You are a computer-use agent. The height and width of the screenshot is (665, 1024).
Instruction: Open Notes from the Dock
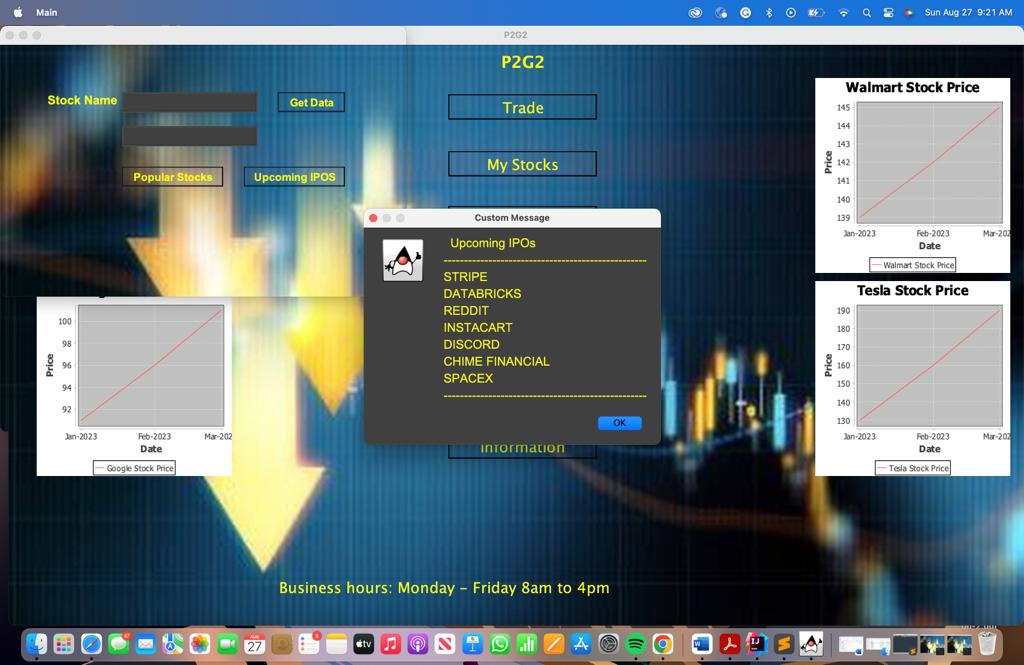pos(336,645)
